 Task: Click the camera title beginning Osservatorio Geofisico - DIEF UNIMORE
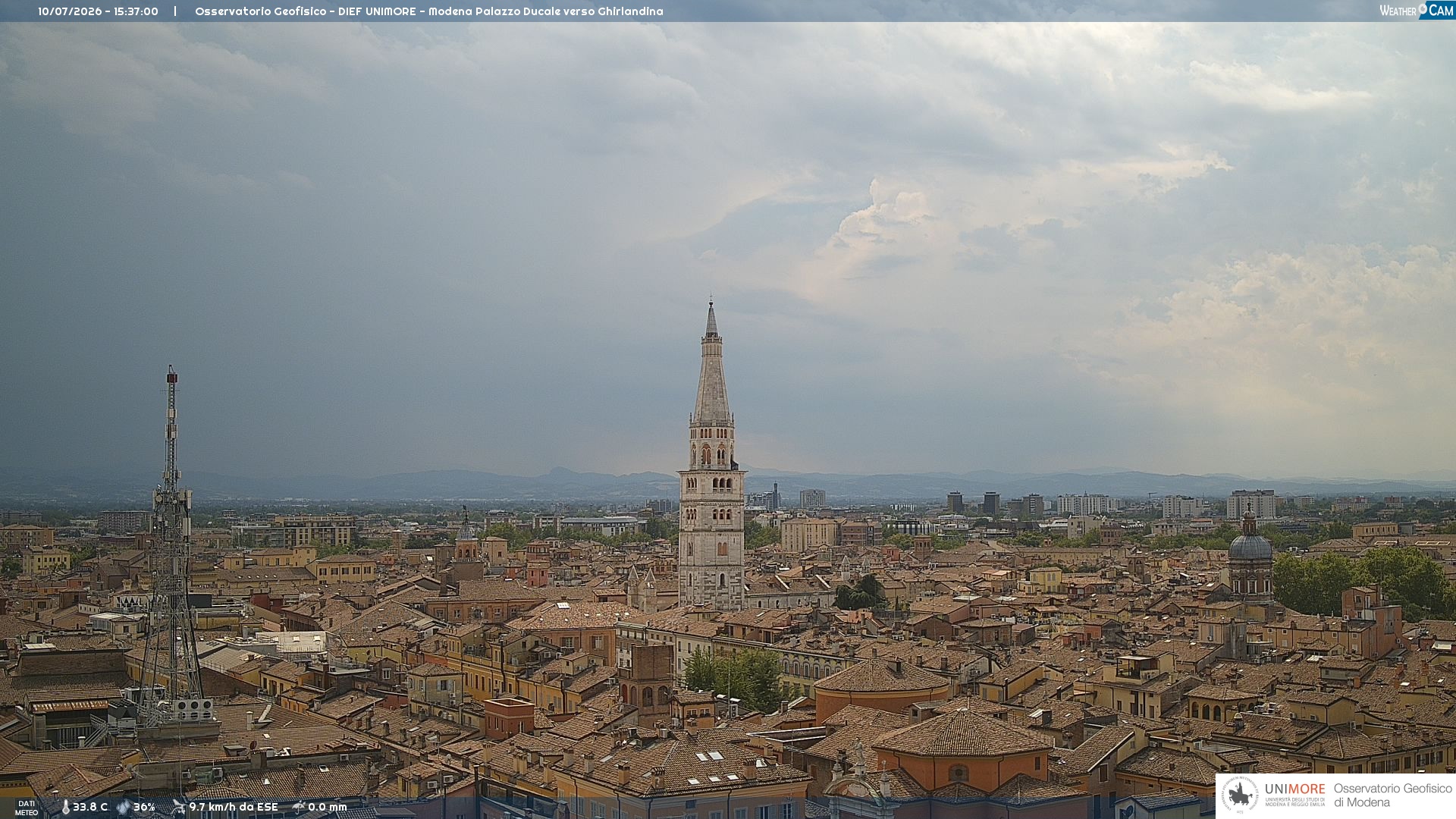429,11
